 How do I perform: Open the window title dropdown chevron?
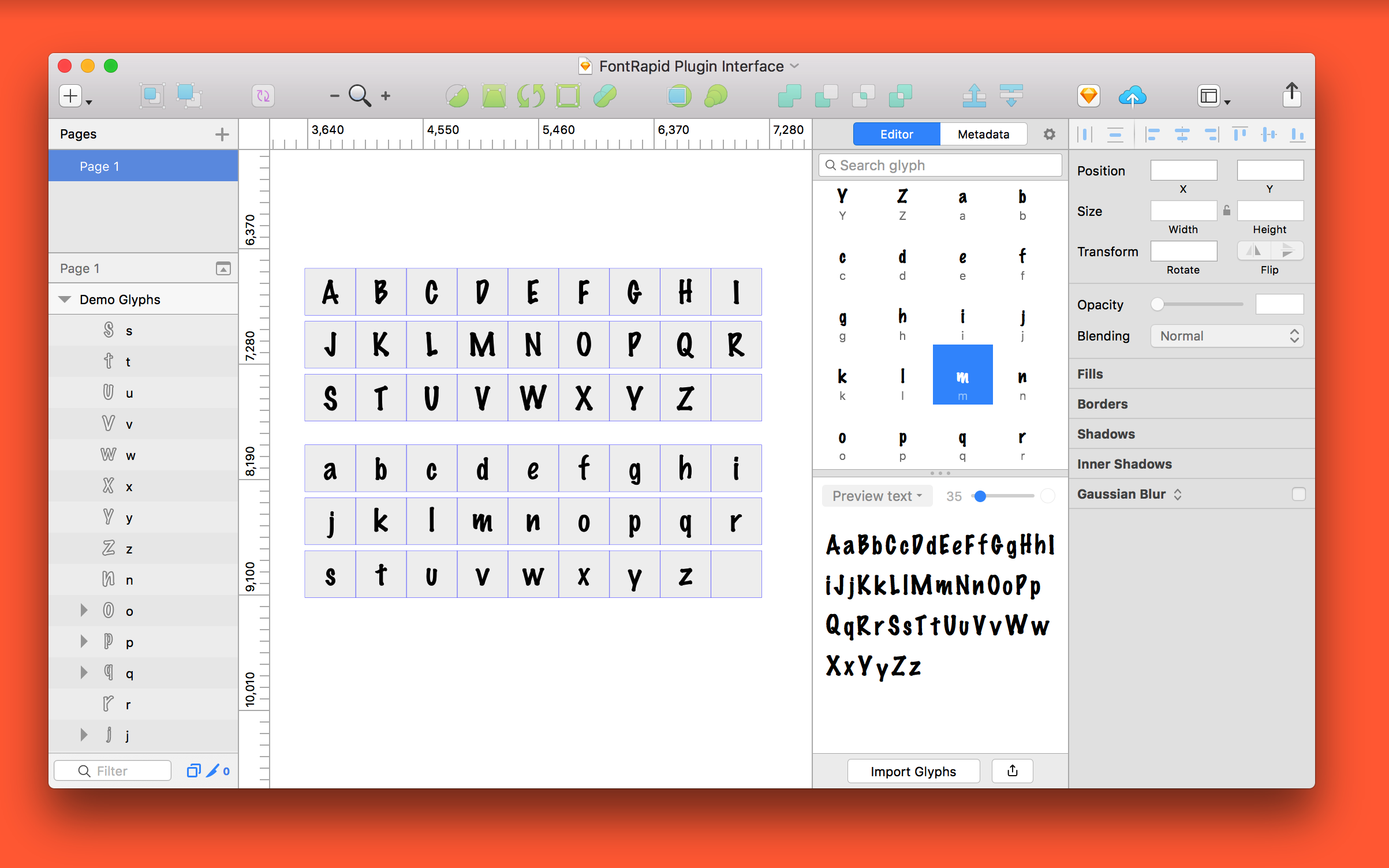point(795,66)
